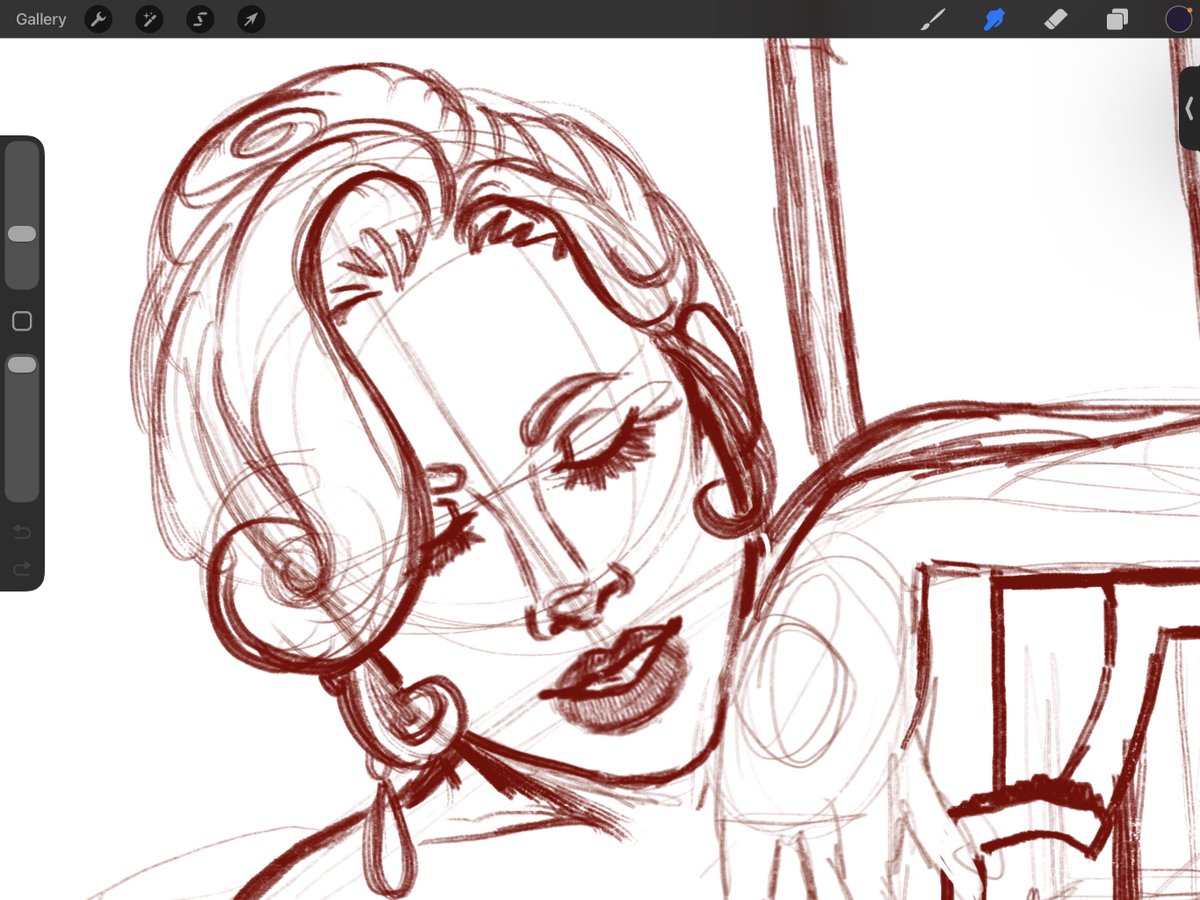Redo the last undone stroke
Viewport: 1200px width, 900px height.
coord(22,569)
